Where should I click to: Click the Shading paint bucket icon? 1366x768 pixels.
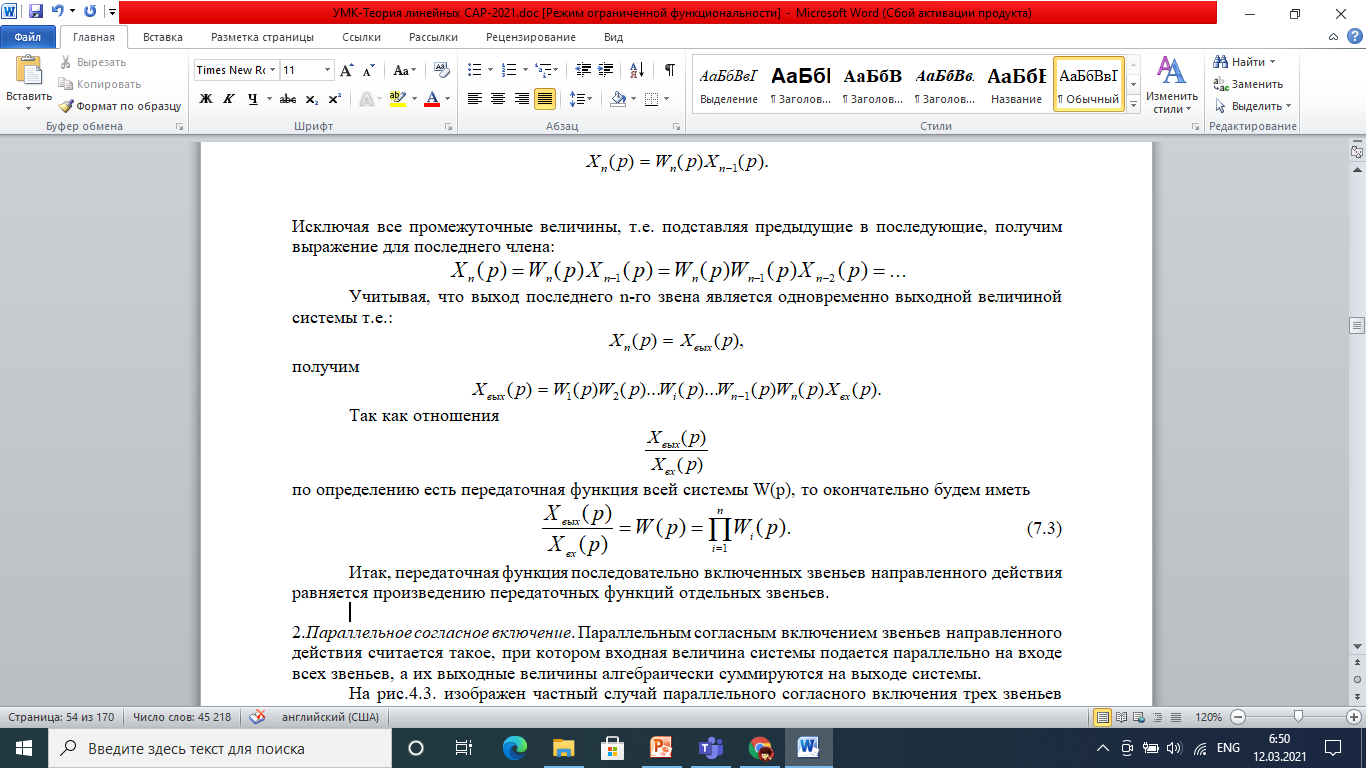617,99
